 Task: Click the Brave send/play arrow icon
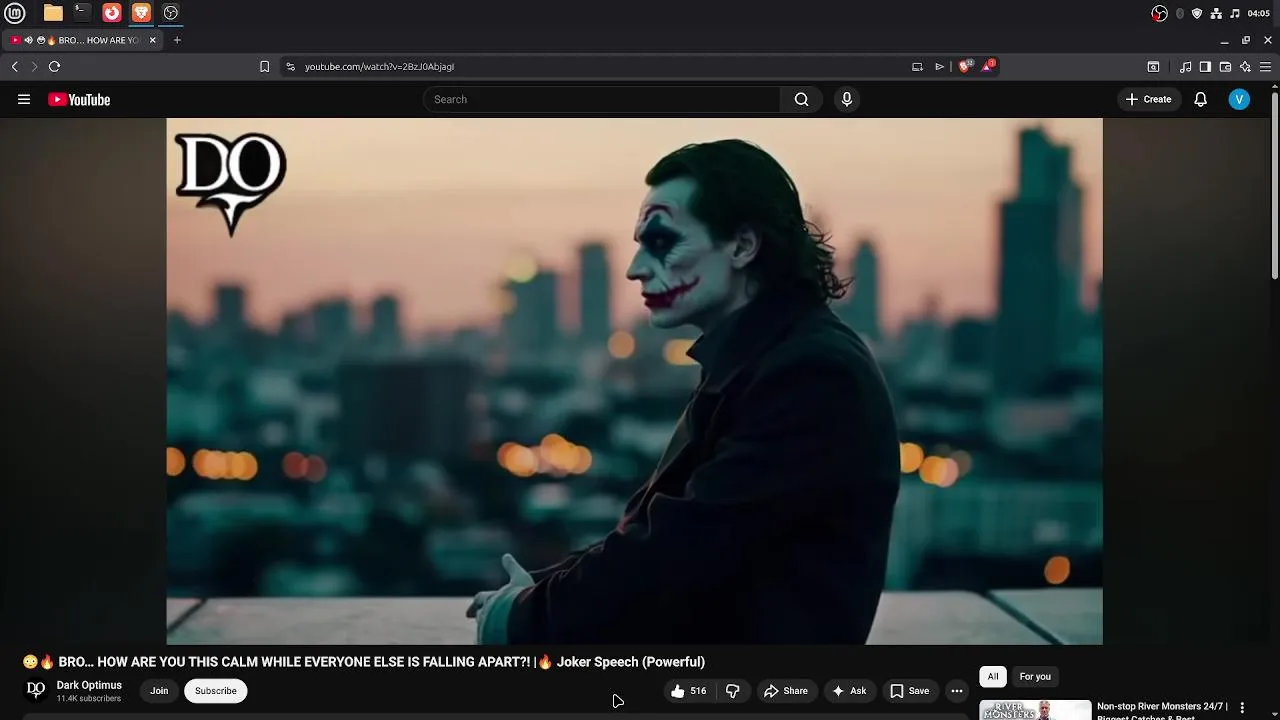(x=940, y=66)
